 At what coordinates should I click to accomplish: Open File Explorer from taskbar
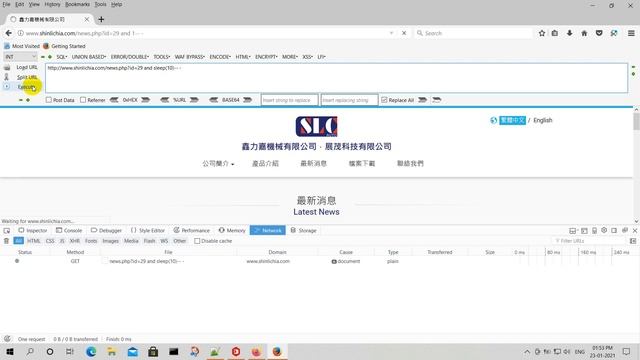pos(111,351)
